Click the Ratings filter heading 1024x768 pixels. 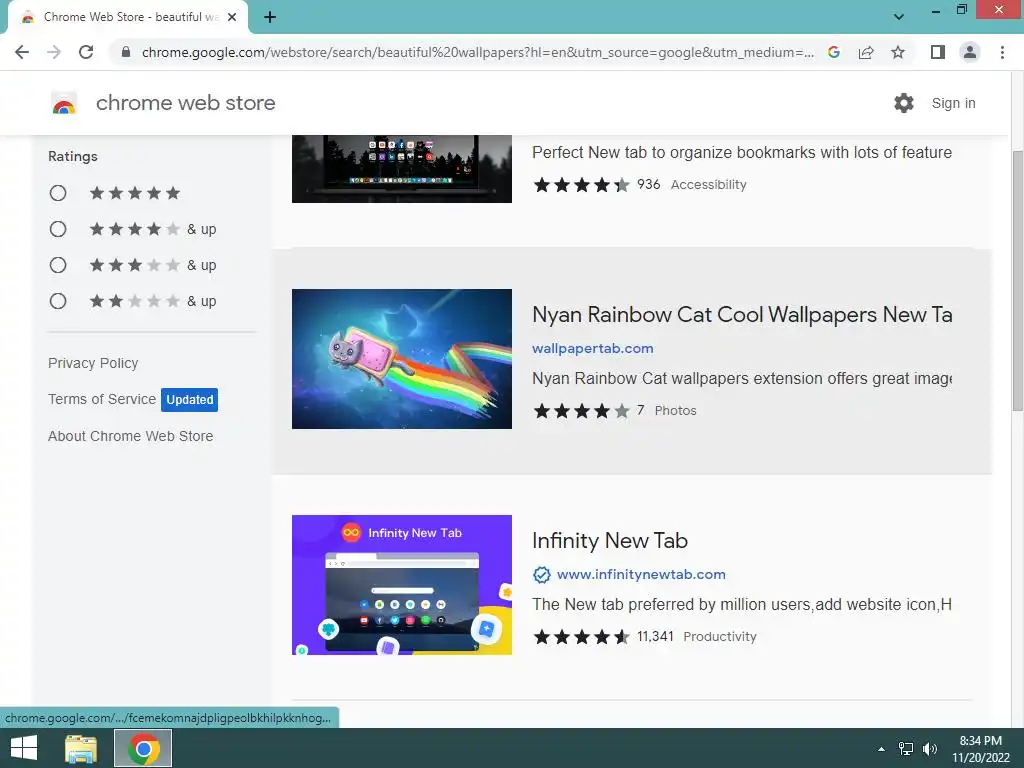[x=72, y=156]
